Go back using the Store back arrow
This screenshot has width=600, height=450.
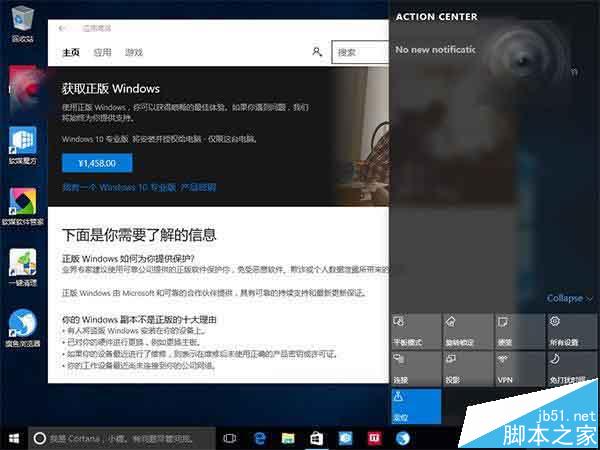click(x=62, y=28)
